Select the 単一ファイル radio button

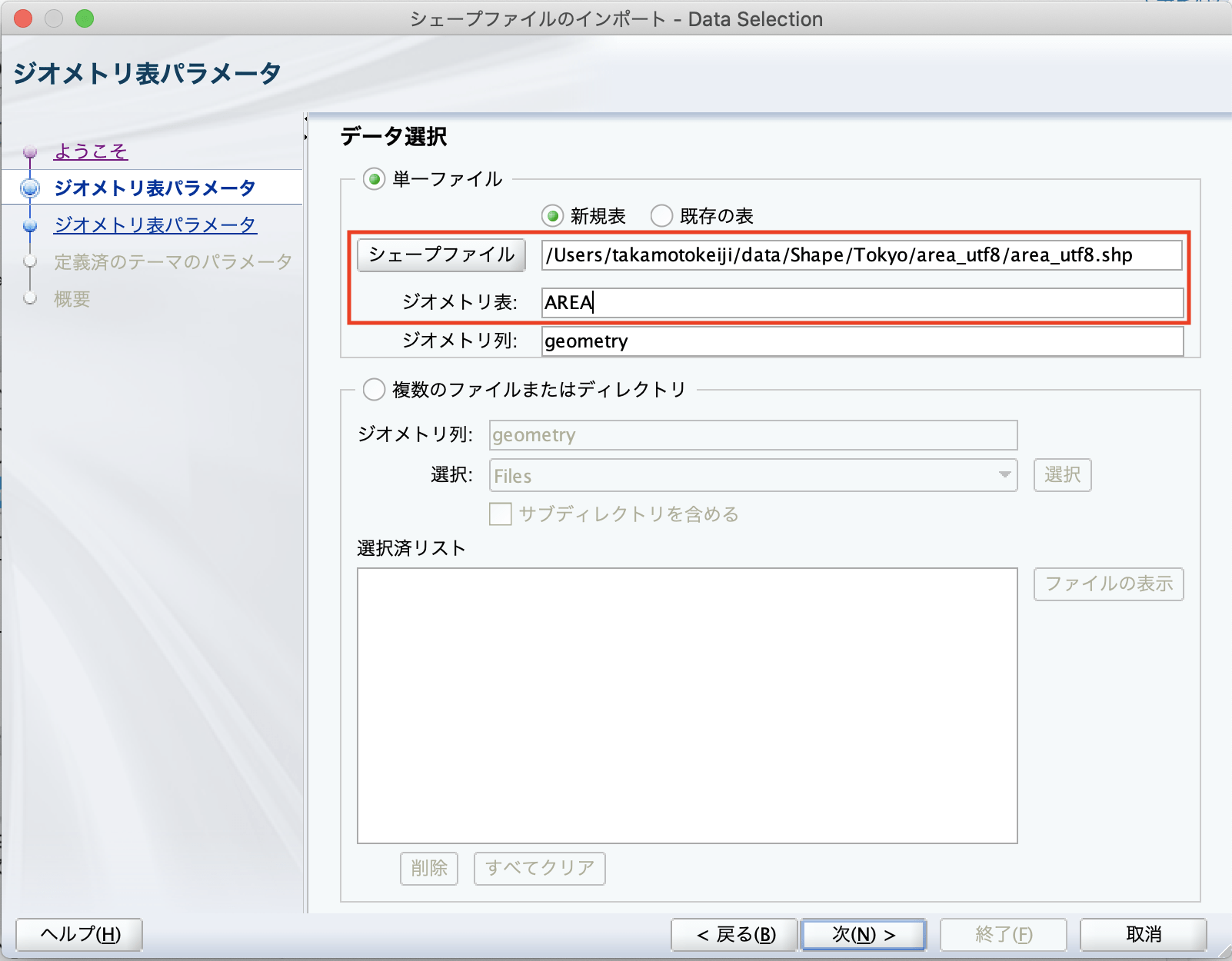point(374,180)
